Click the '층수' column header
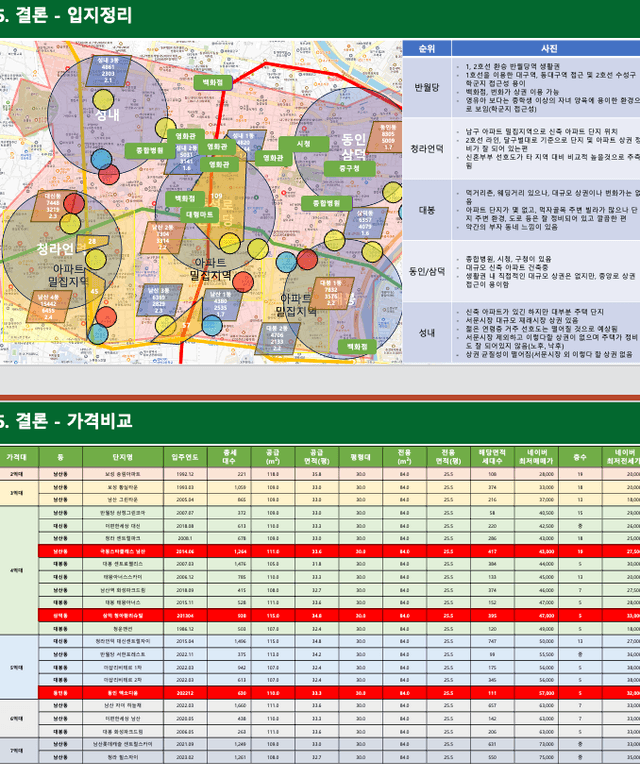 [x=580, y=457]
